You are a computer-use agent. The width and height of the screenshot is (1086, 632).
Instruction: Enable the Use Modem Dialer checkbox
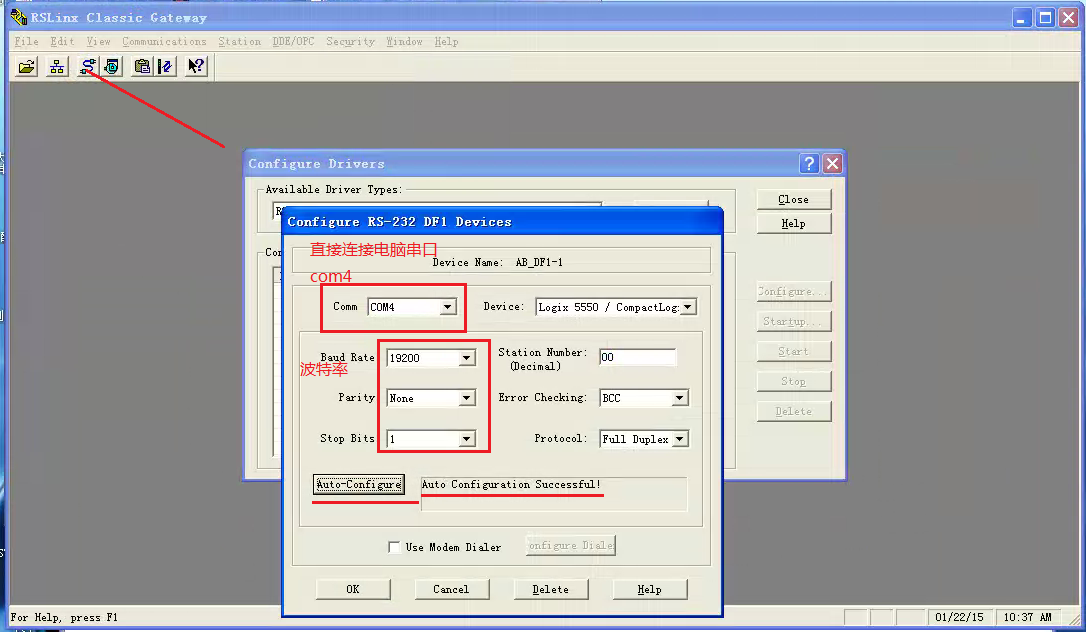click(394, 547)
